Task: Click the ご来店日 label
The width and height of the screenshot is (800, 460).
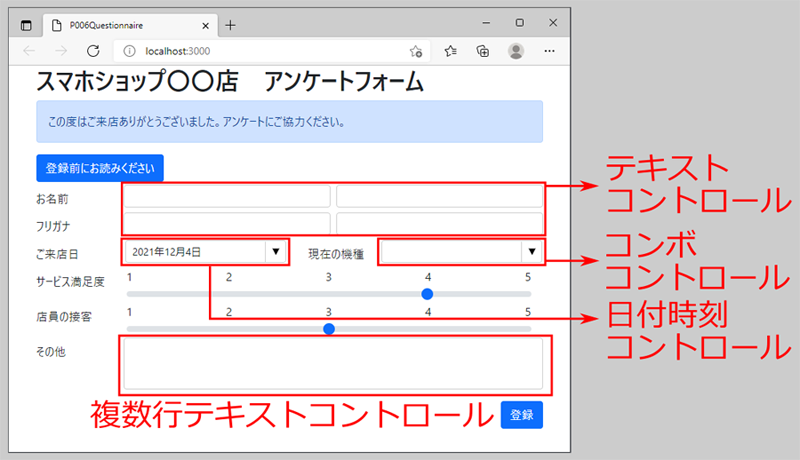Action: pyautogui.click(x=57, y=254)
